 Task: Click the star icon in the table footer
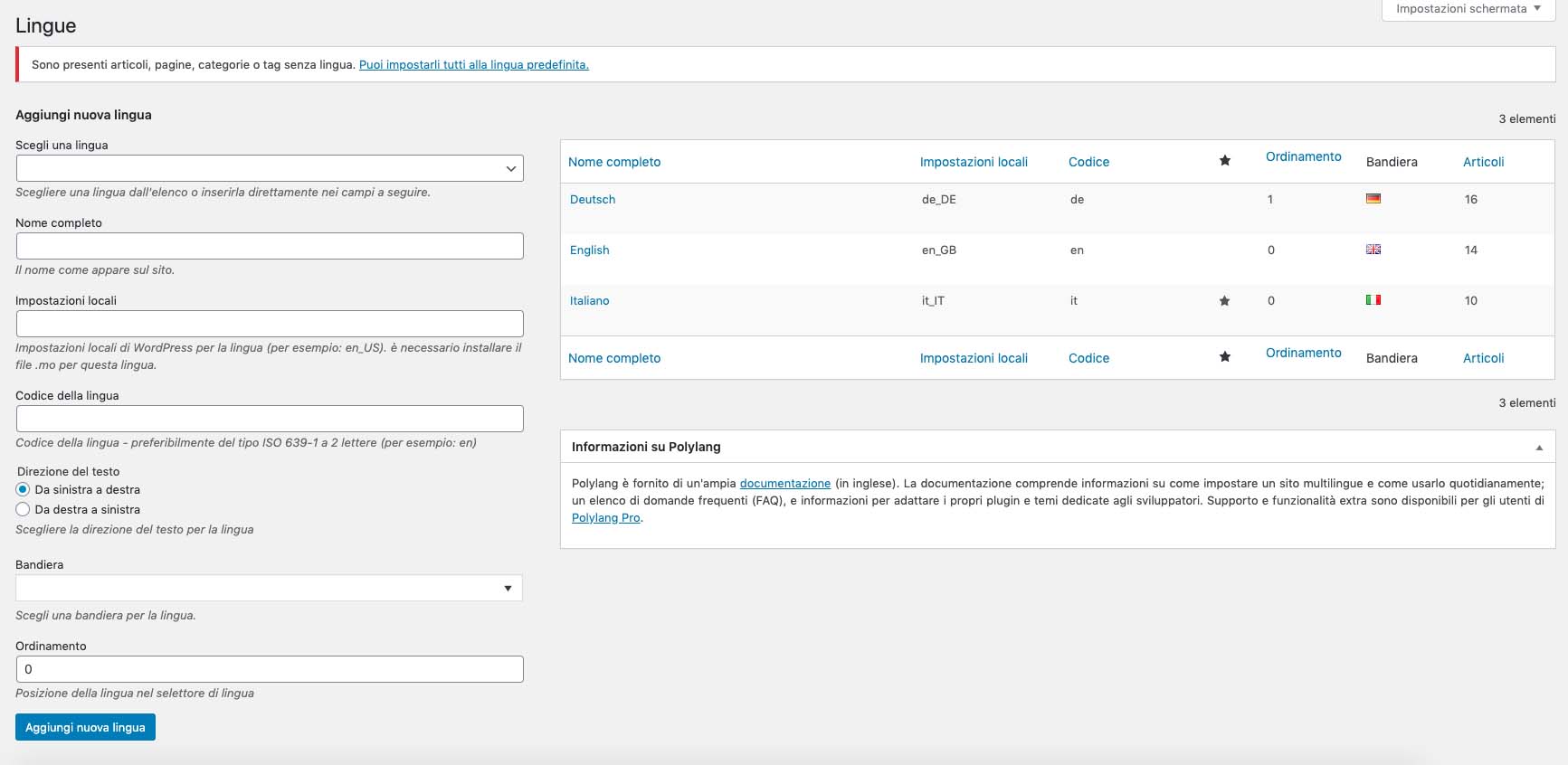pyautogui.click(x=1225, y=357)
